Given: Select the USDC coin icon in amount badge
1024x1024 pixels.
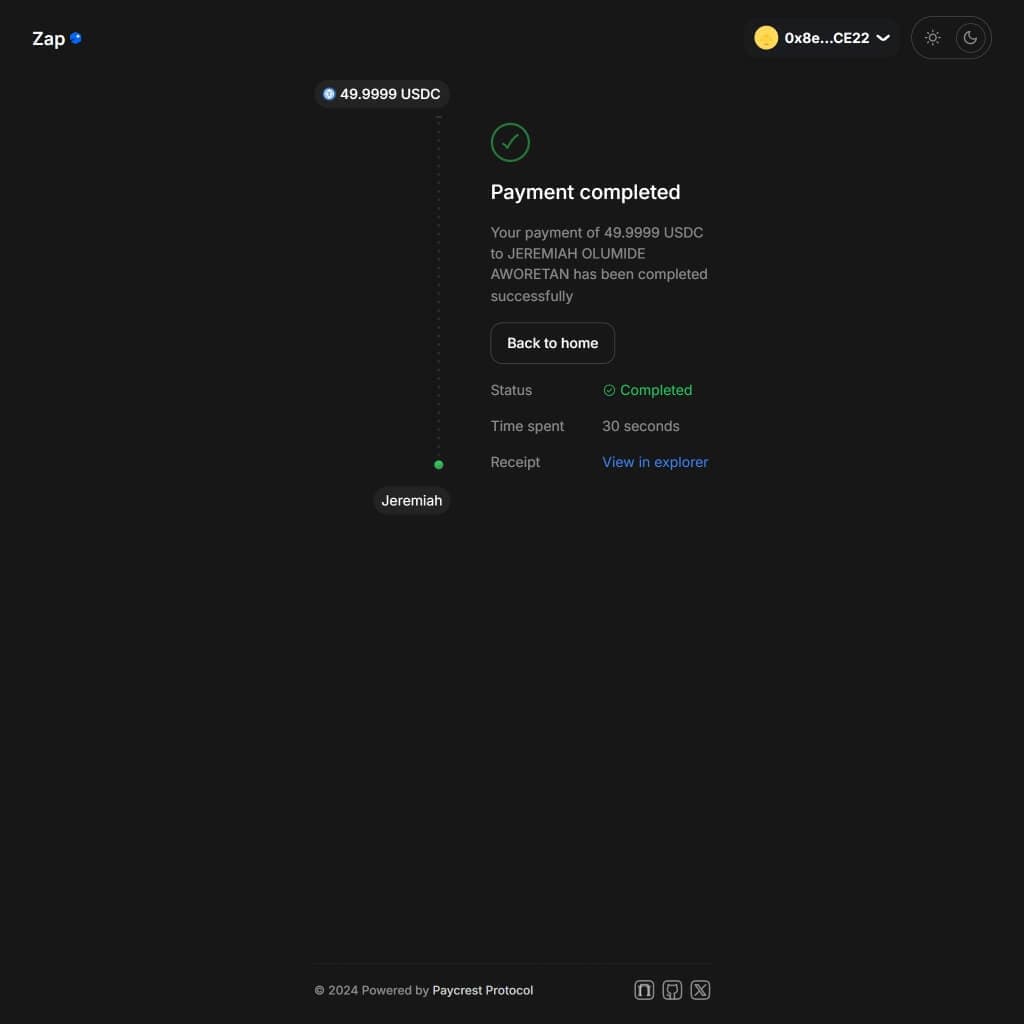Looking at the screenshot, I should tap(329, 93).
